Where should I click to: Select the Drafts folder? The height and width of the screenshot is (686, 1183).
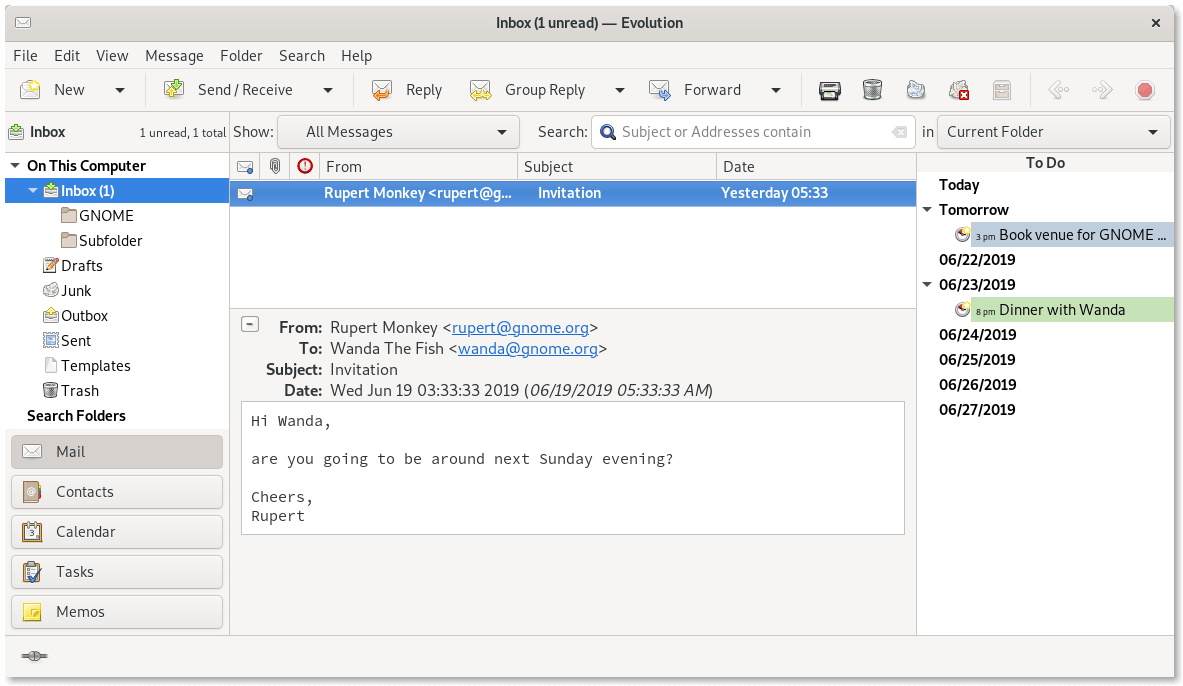pos(81,266)
